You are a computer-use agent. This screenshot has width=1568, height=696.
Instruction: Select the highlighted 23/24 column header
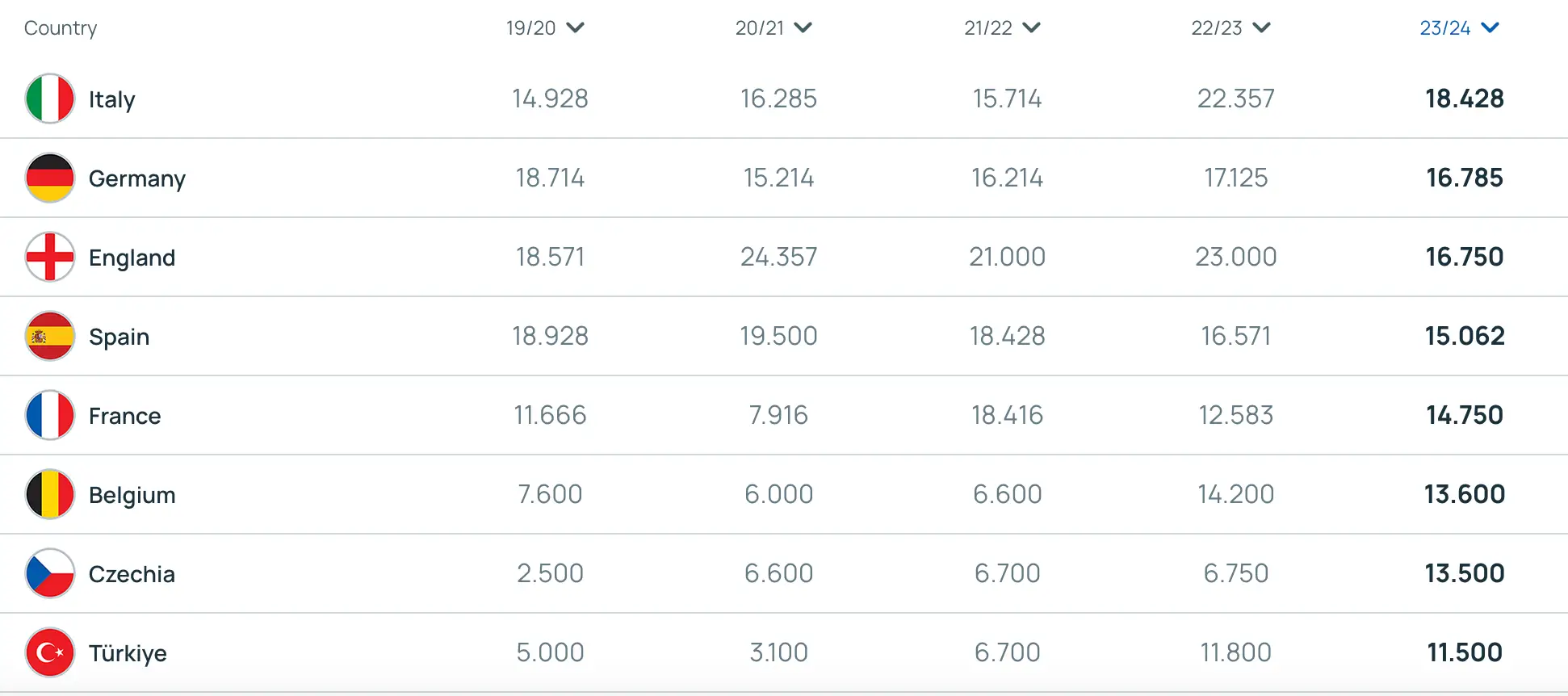[1452, 27]
